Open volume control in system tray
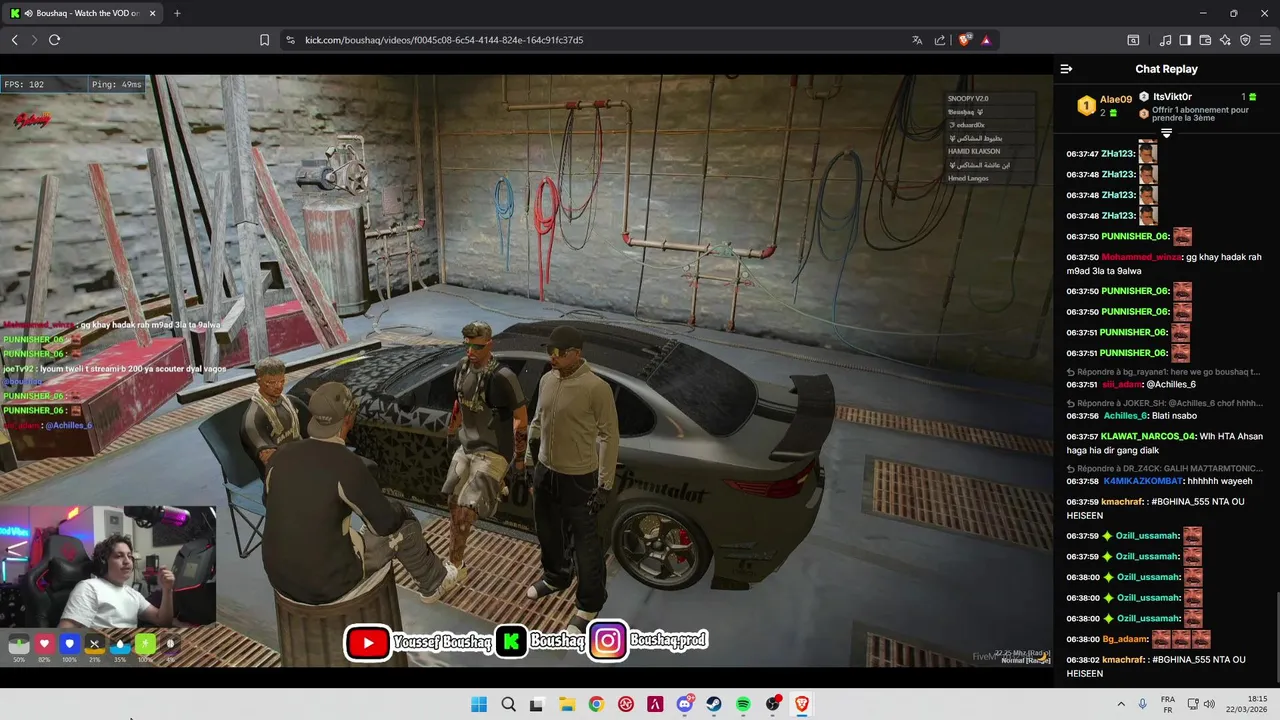This screenshot has height=720, width=1280. click(1209, 704)
